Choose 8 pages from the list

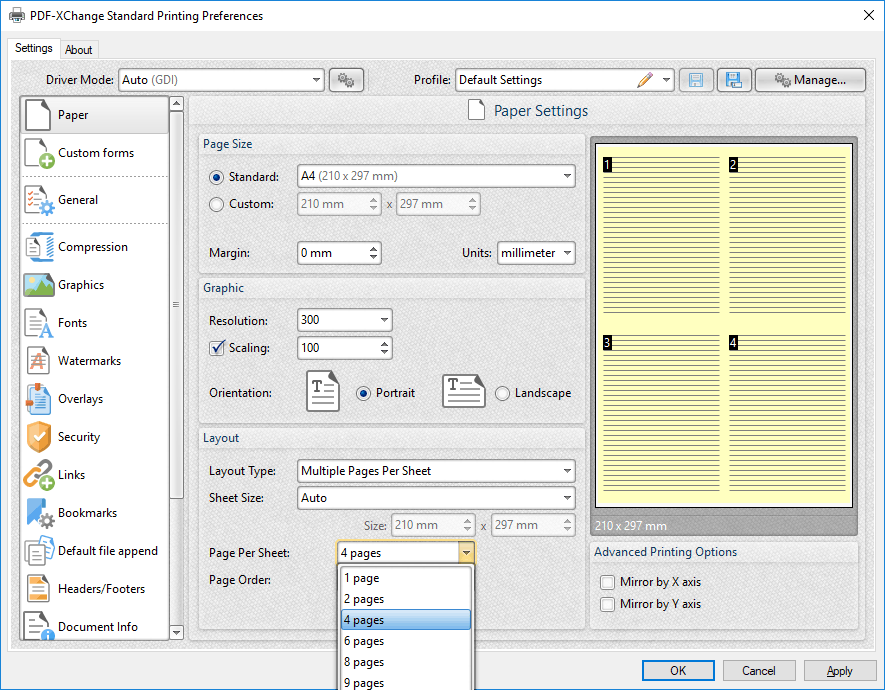[406, 662]
